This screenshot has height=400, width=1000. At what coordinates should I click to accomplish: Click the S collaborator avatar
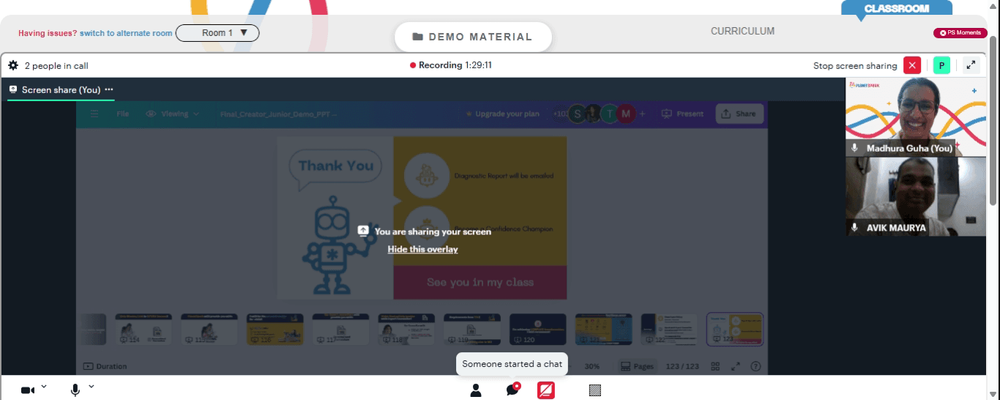(x=577, y=114)
